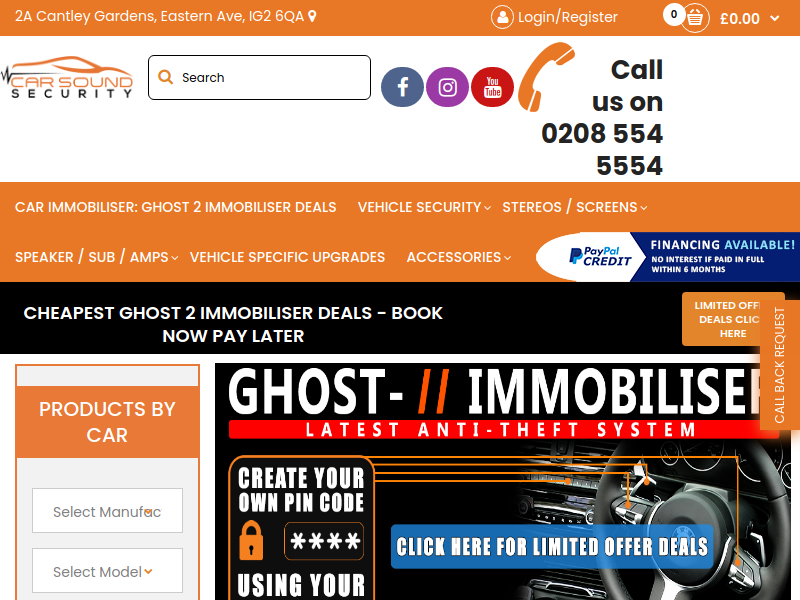The height and width of the screenshot is (600, 800).
Task: Click the map pin icon after address
Action: (312, 16)
